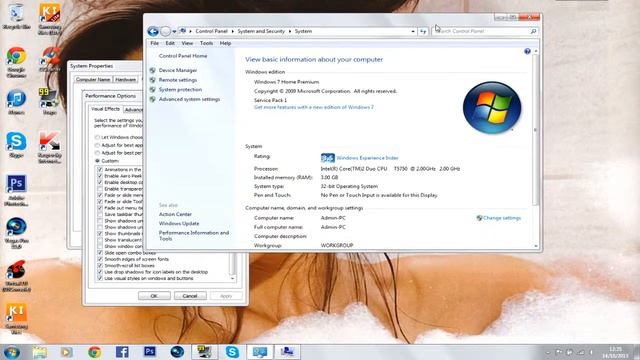Refresh the Control Panel address bar
Image resolution: width=640 pixels, height=360 pixels.
[423, 31]
